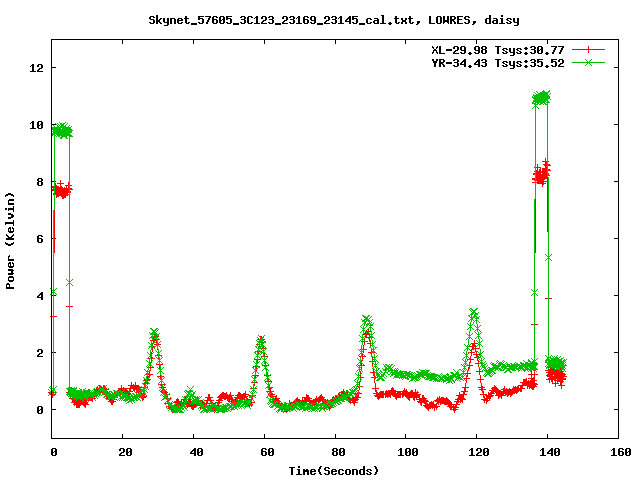Screen dimensions: 640x480
Task: Click x-axis tick label 60
Action: [267, 452]
